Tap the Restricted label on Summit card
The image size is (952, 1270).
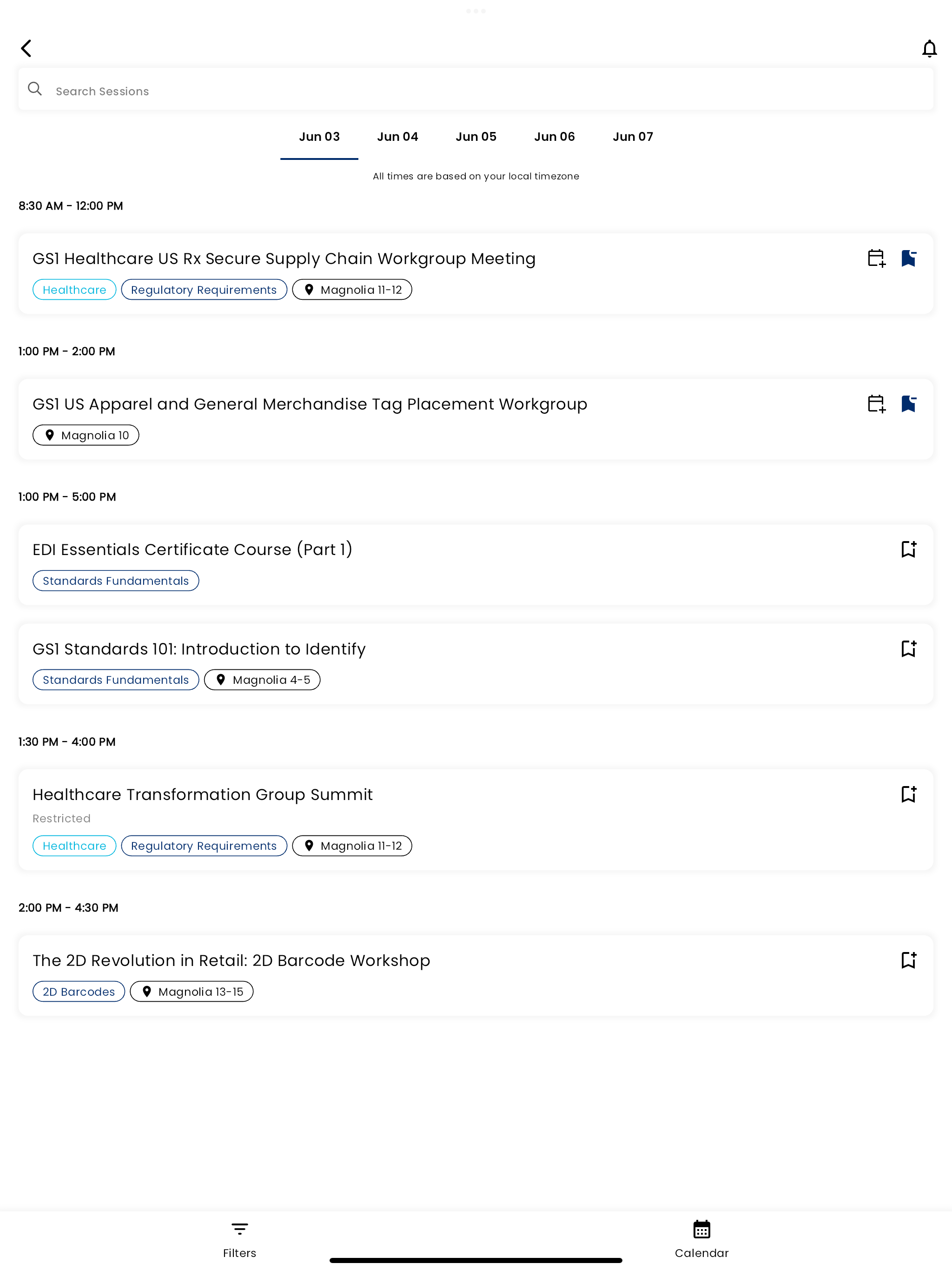pos(61,819)
